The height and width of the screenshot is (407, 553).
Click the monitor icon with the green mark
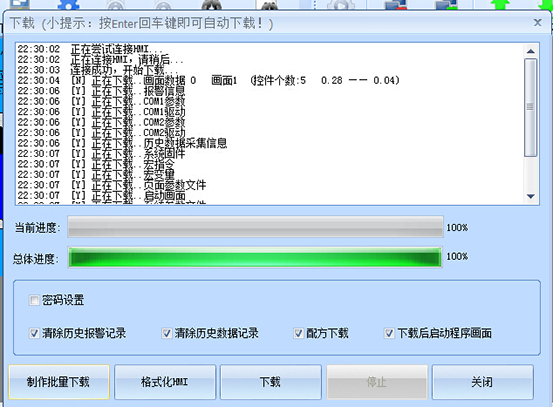click(447, 4)
